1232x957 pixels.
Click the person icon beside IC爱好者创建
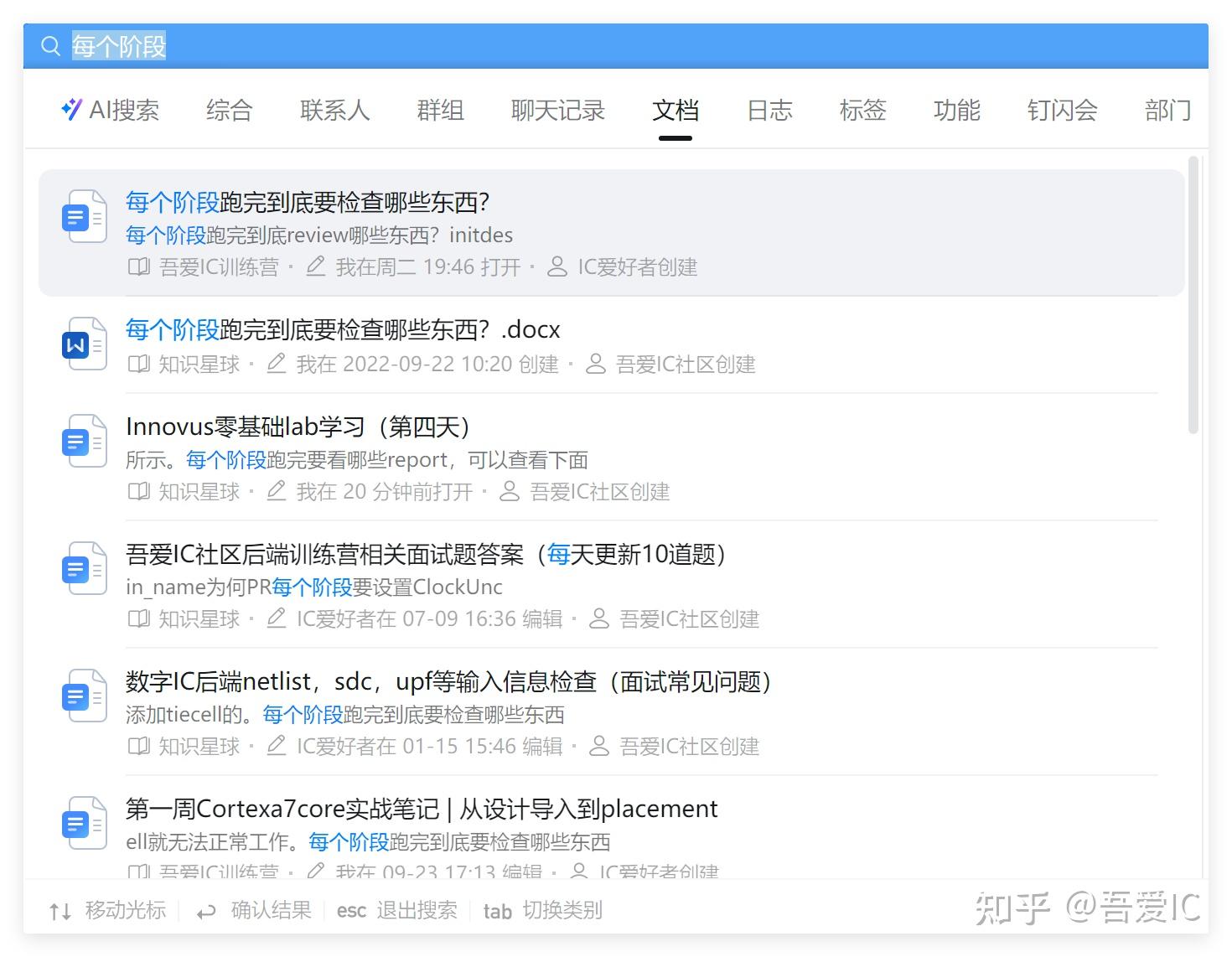click(556, 266)
